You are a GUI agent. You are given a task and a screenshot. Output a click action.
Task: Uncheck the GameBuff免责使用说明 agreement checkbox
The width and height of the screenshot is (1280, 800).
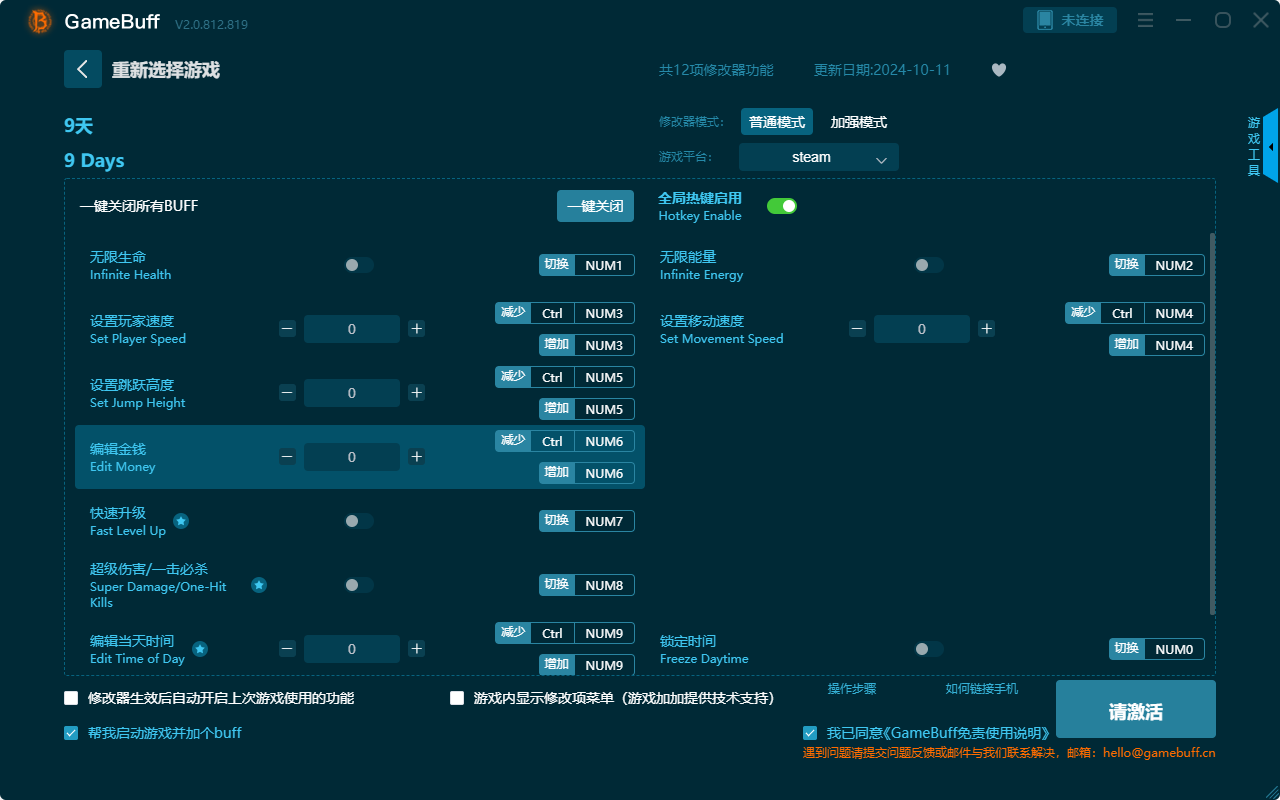click(x=809, y=732)
